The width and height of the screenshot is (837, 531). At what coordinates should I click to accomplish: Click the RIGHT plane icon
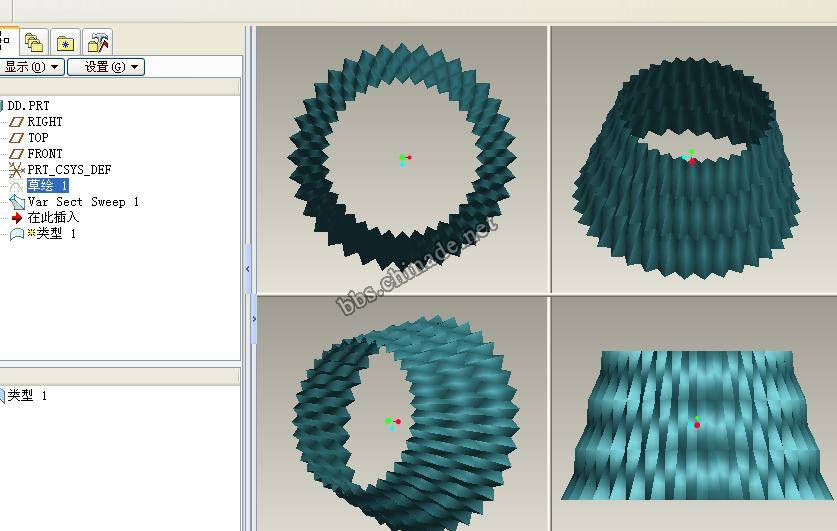pos(17,122)
